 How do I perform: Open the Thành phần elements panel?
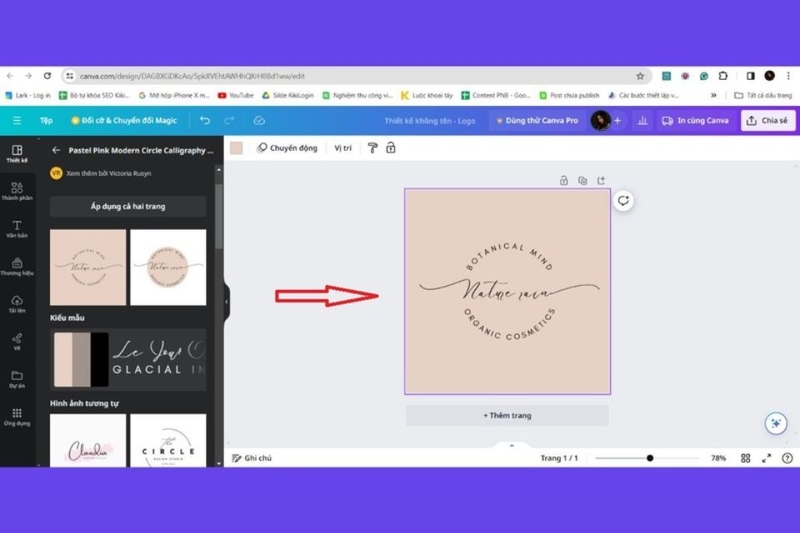(x=17, y=191)
